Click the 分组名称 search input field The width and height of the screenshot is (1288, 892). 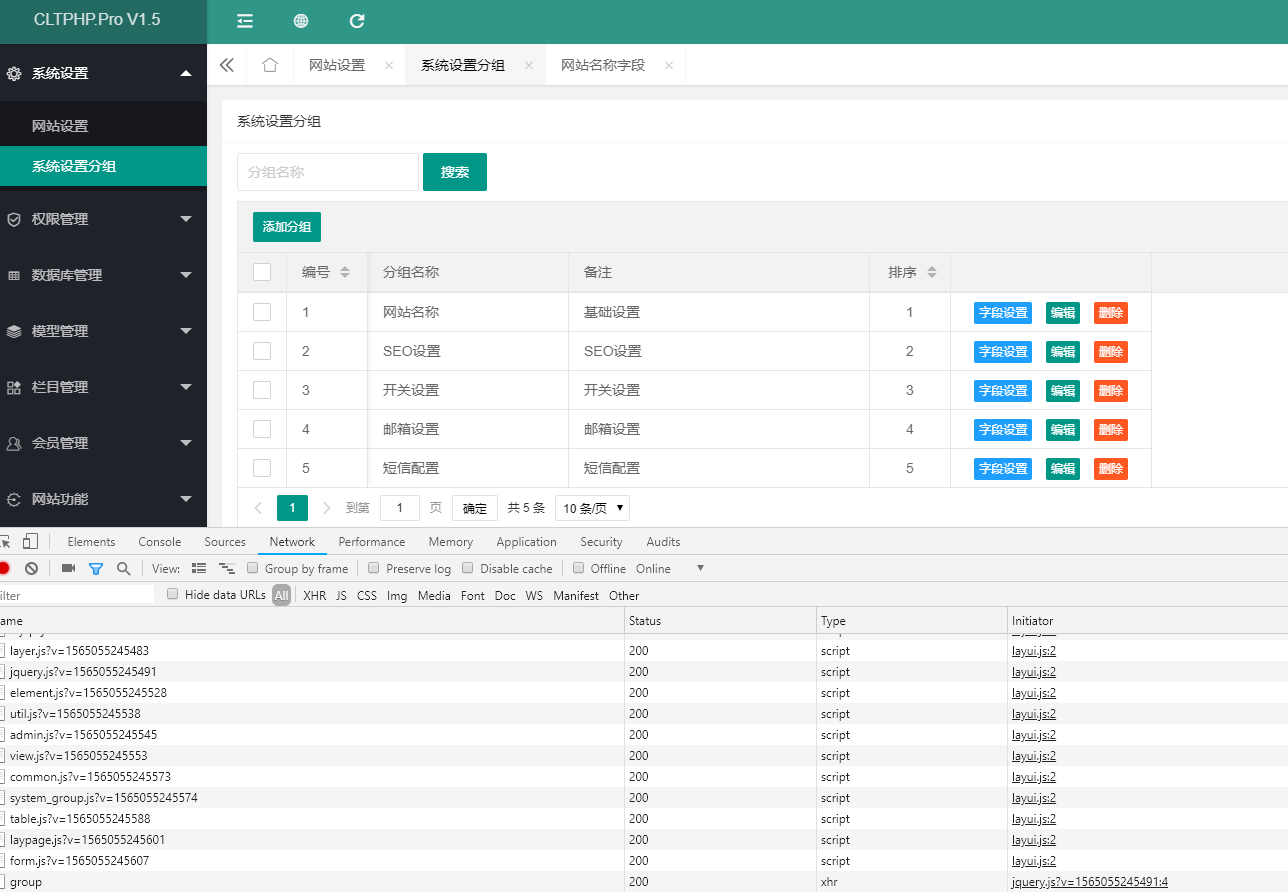[x=328, y=172]
